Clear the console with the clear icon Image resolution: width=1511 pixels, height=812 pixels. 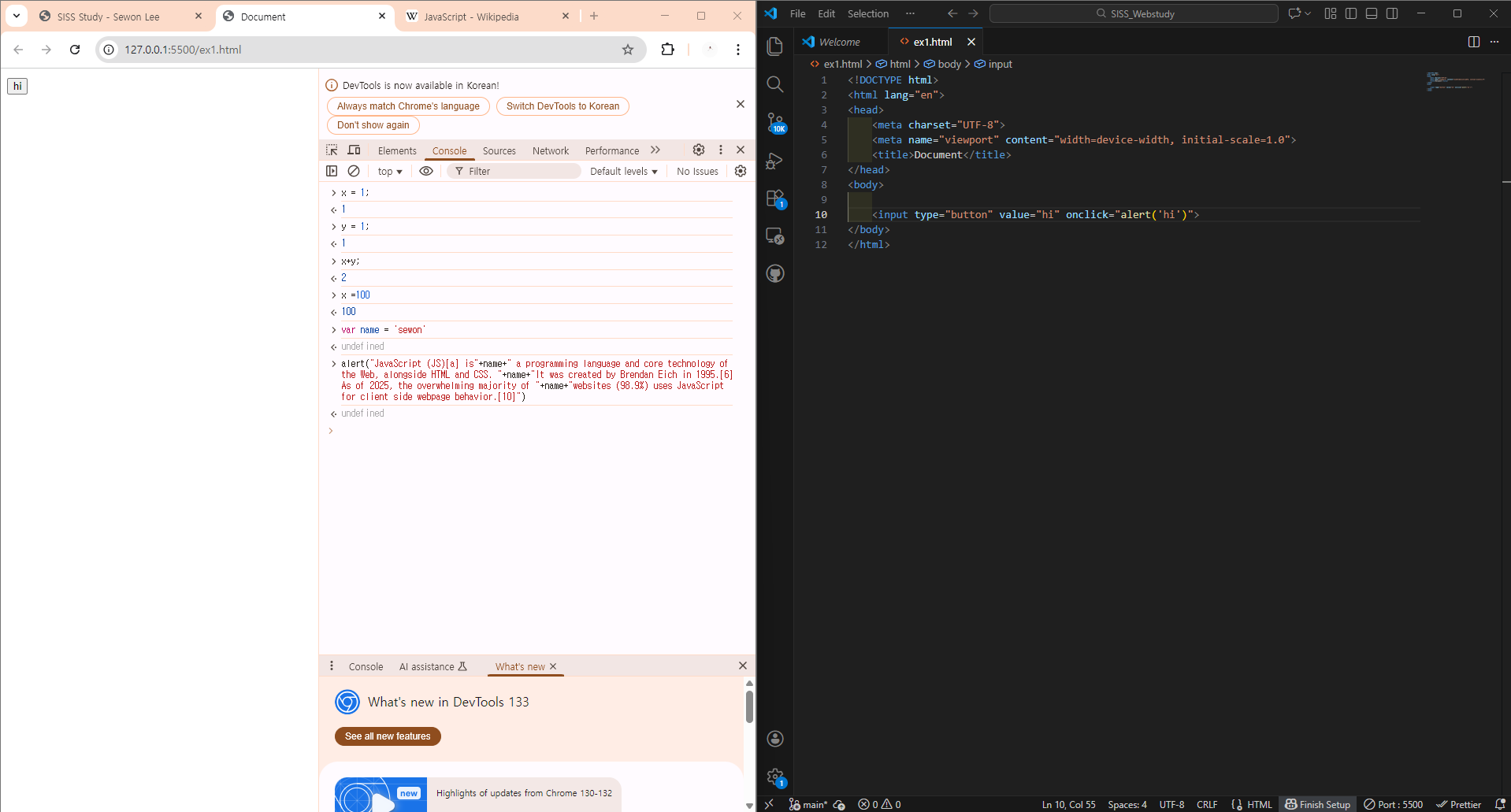(x=354, y=171)
